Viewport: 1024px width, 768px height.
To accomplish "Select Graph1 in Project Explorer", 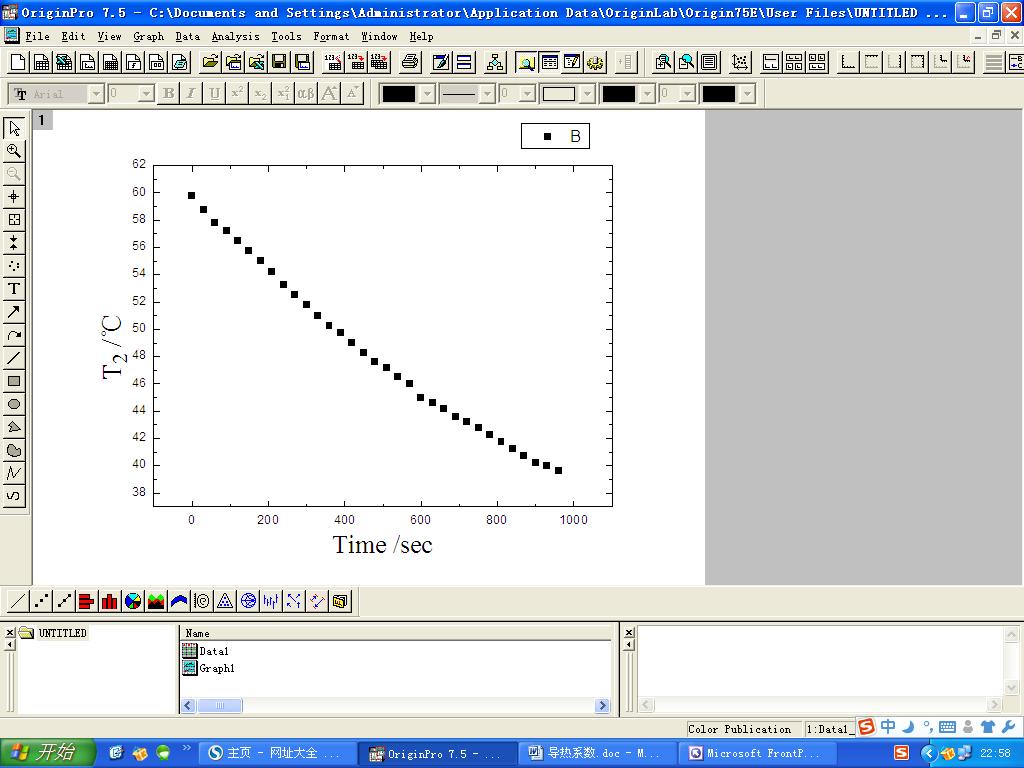I will click(x=208, y=668).
